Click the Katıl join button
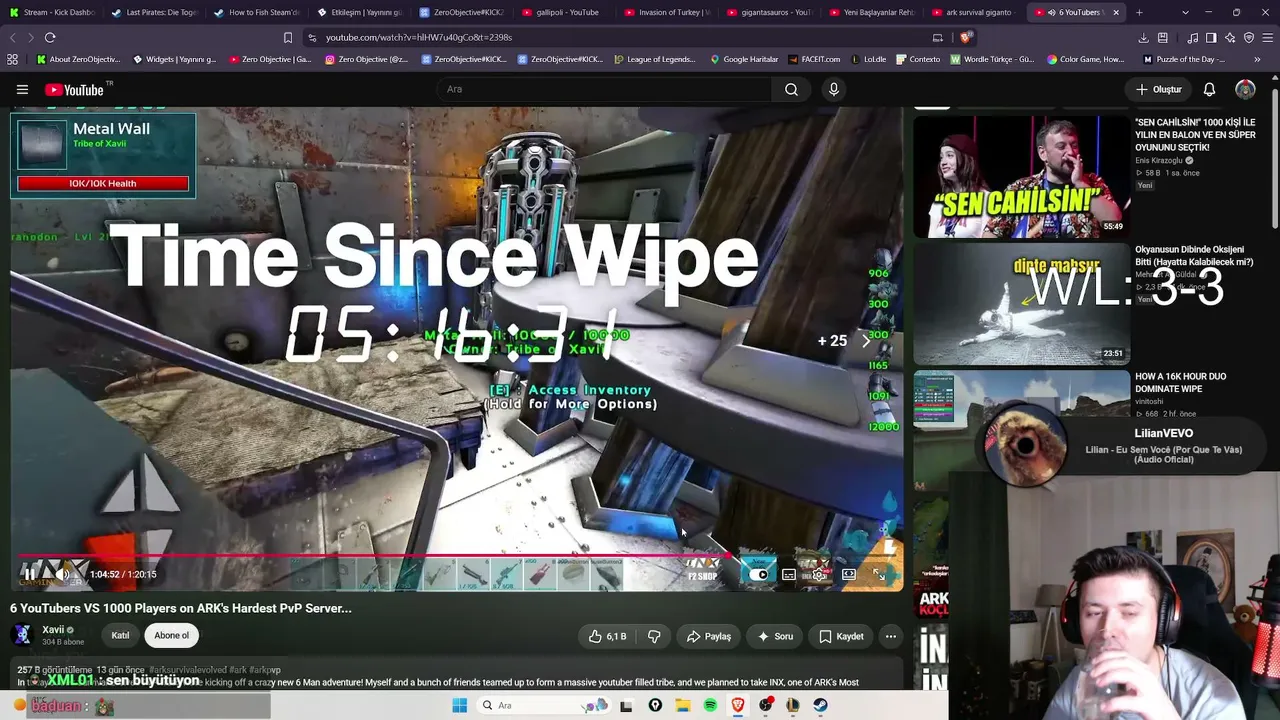Screen dimensions: 1280x720 click(120, 635)
